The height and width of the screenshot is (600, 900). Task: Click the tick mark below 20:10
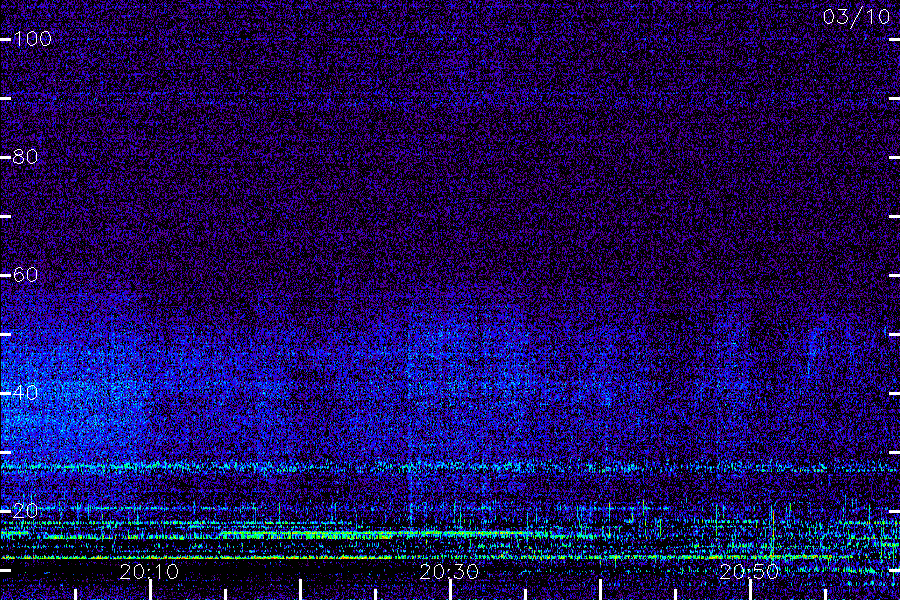point(150,590)
